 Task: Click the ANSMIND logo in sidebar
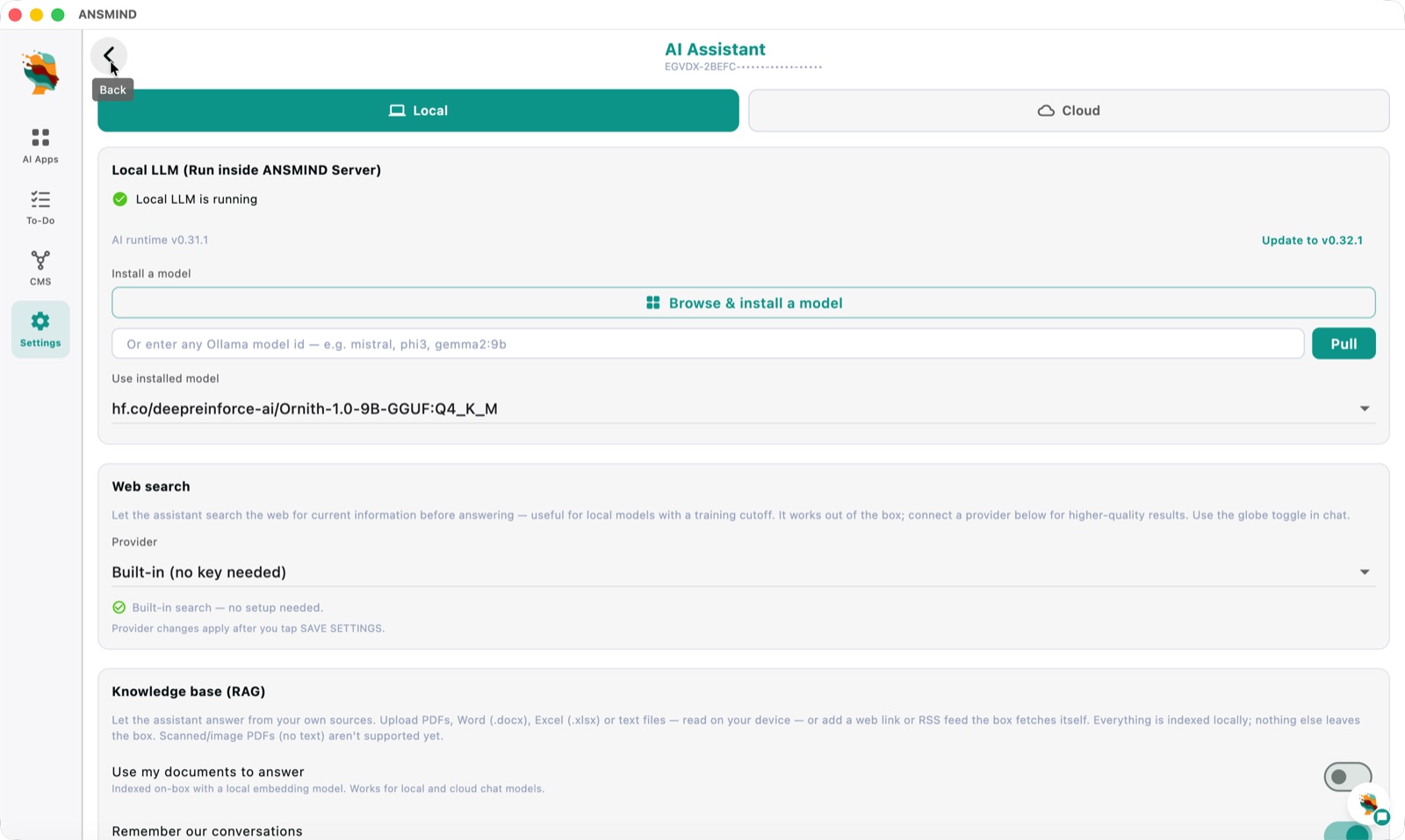pos(40,73)
